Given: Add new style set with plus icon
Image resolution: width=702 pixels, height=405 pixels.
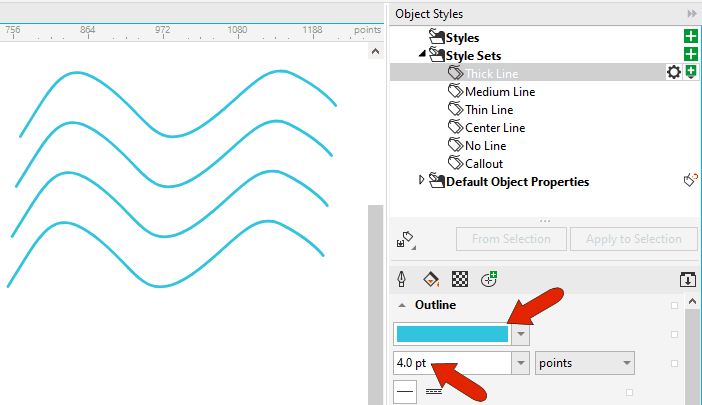Looking at the screenshot, I should [690, 55].
